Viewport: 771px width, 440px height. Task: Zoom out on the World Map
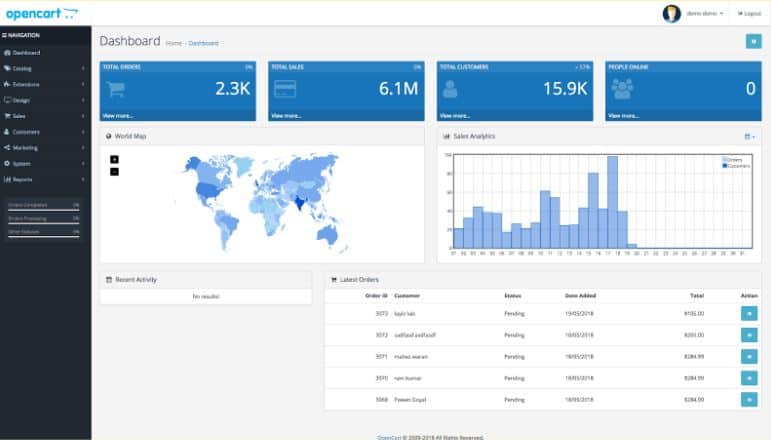click(114, 171)
